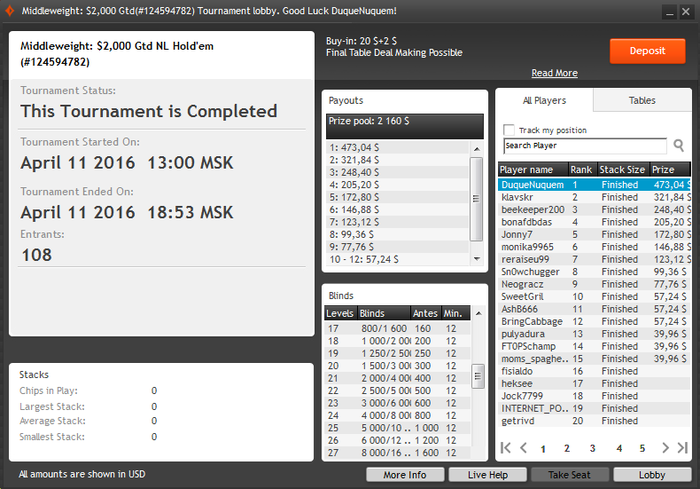The height and width of the screenshot is (489, 700).
Task: Click Payouts list scroll down arrow
Action: click(x=476, y=259)
